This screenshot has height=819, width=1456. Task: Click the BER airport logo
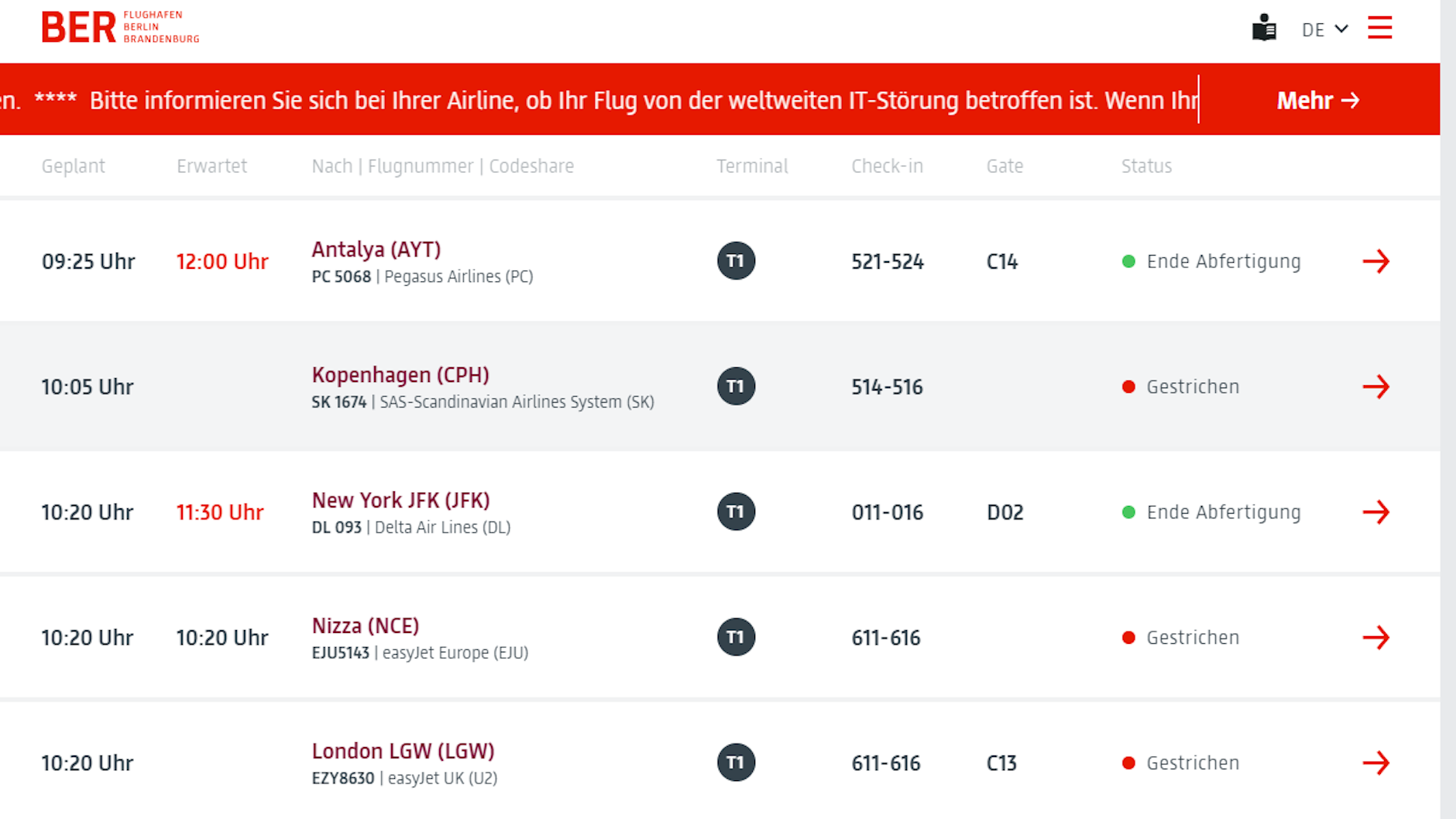pyautogui.click(x=120, y=27)
